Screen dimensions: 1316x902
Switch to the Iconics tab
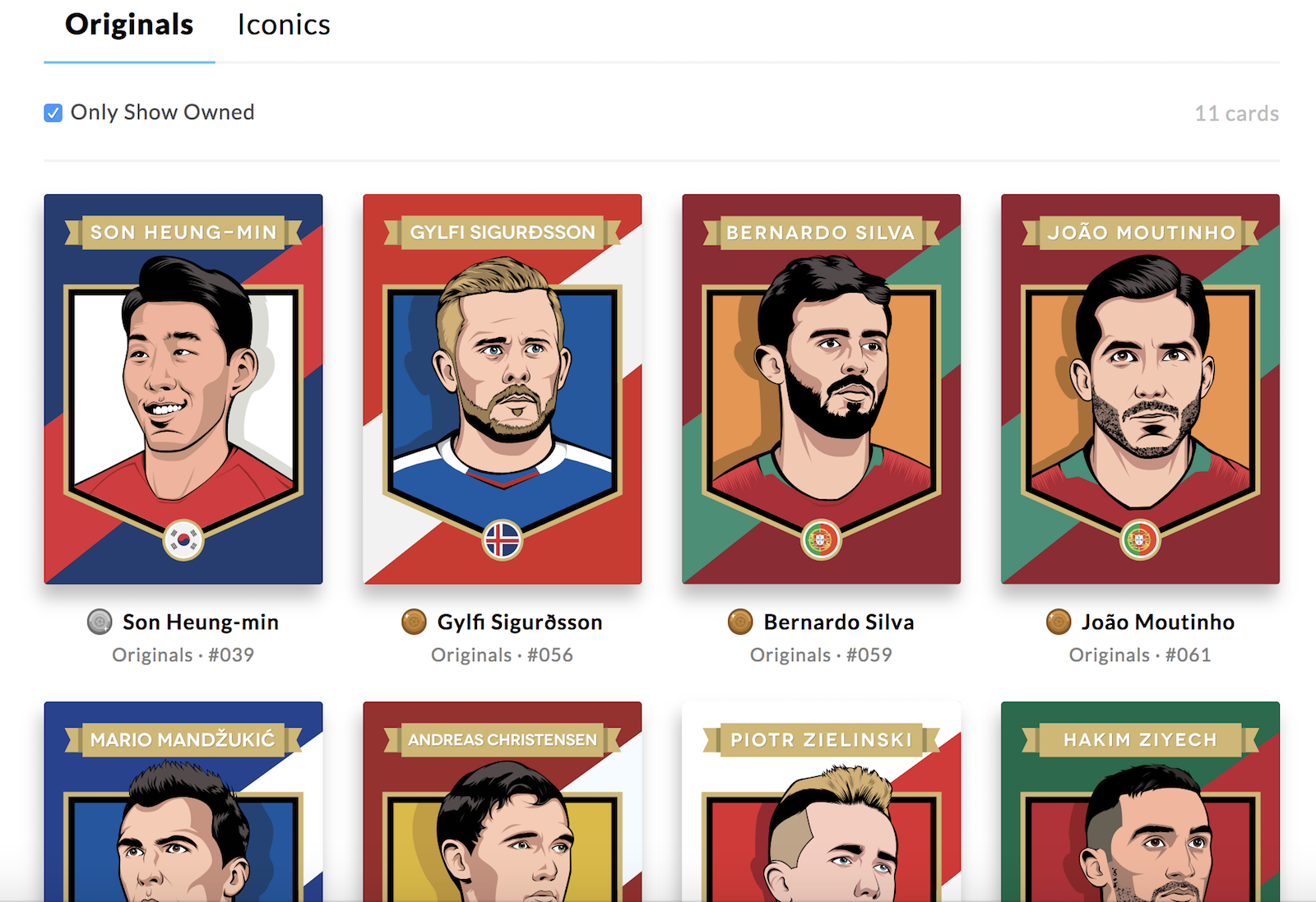(x=283, y=25)
